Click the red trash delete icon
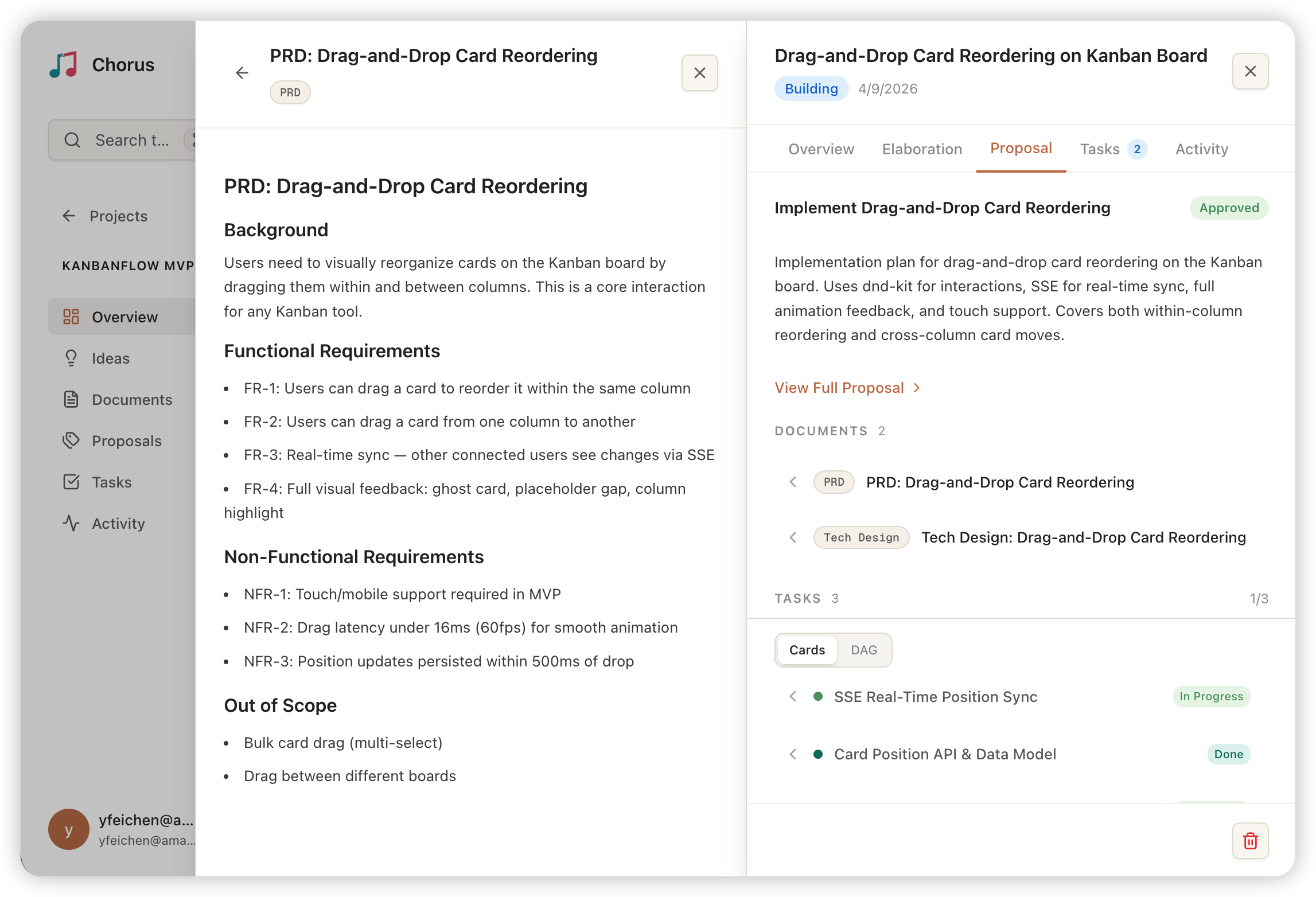The image size is (1316, 897). (1250, 841)
